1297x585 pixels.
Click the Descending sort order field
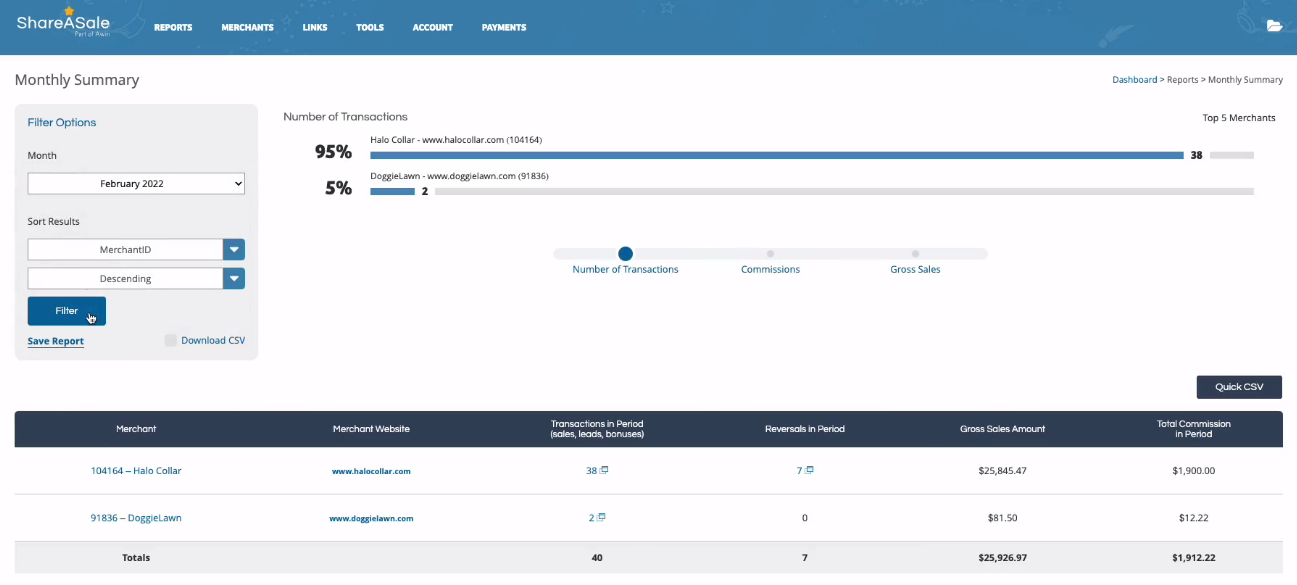click(125, 279)
